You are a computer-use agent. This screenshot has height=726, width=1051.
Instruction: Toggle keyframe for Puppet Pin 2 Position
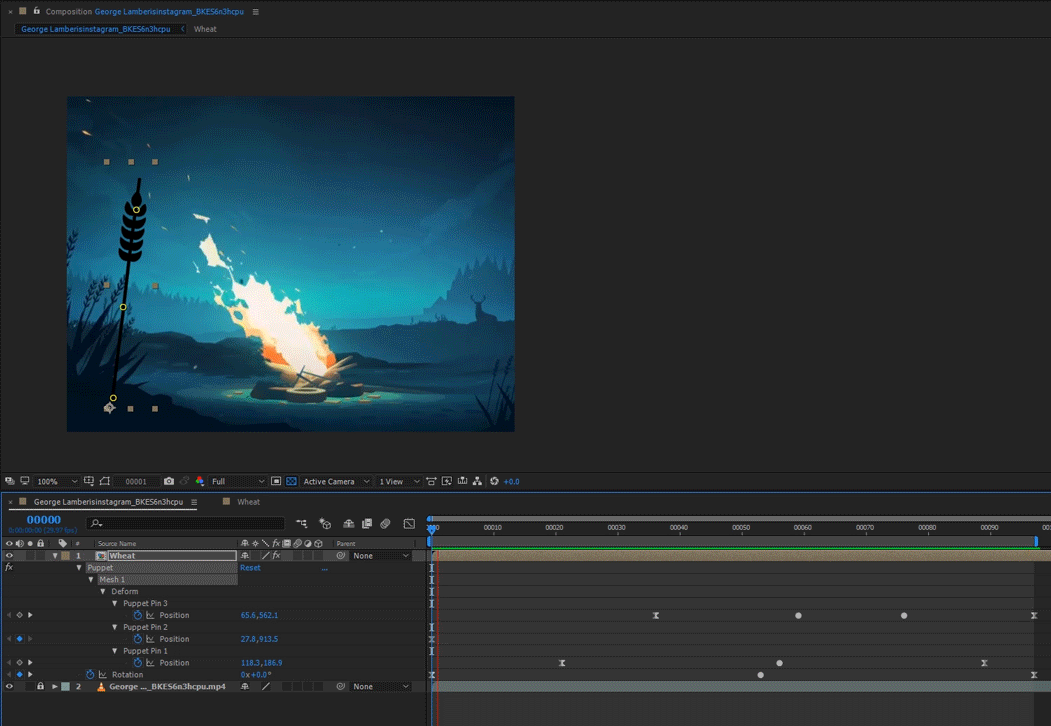click(19, 639)
